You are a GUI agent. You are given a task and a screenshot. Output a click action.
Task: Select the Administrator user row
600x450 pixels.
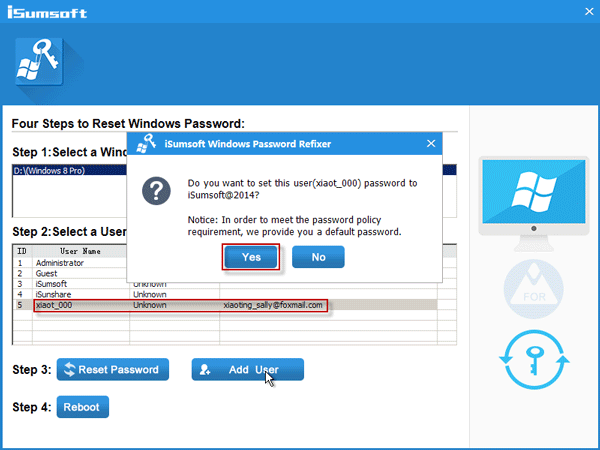coord(225,263)
